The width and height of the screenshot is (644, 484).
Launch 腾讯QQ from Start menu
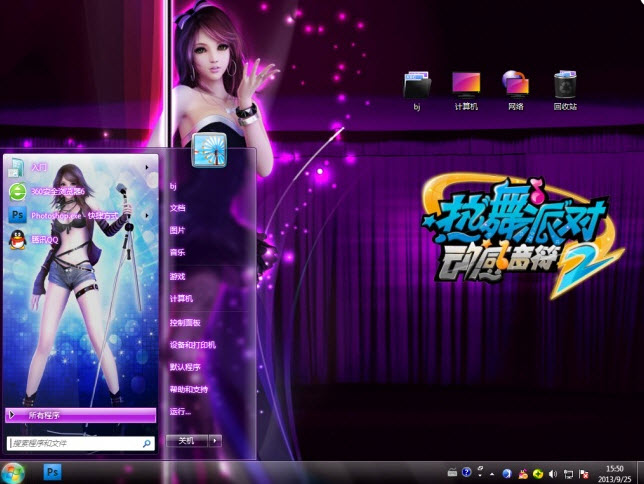click(80, 240)
